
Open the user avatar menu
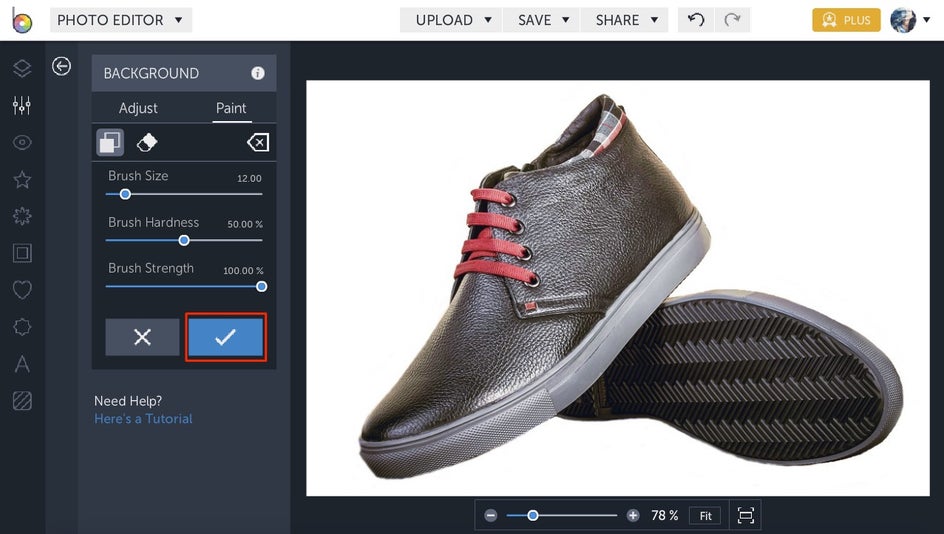click(910, 20)
